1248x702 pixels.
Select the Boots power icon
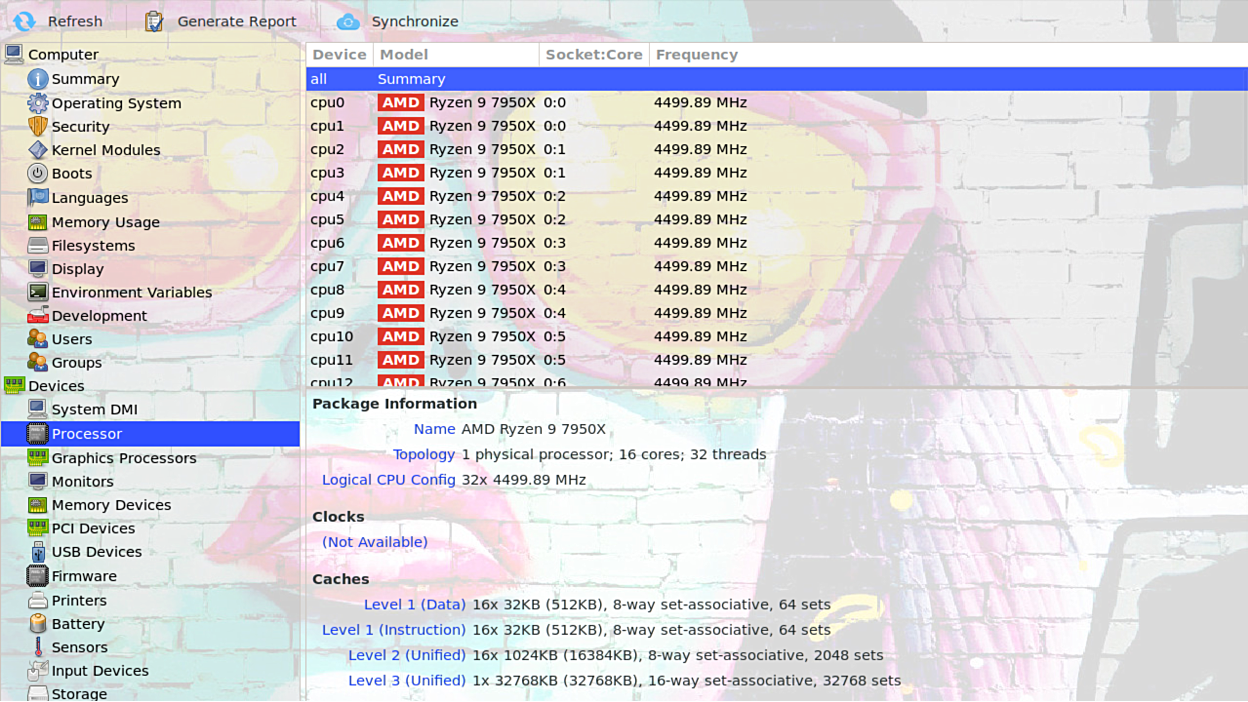[x=38, y=173]
